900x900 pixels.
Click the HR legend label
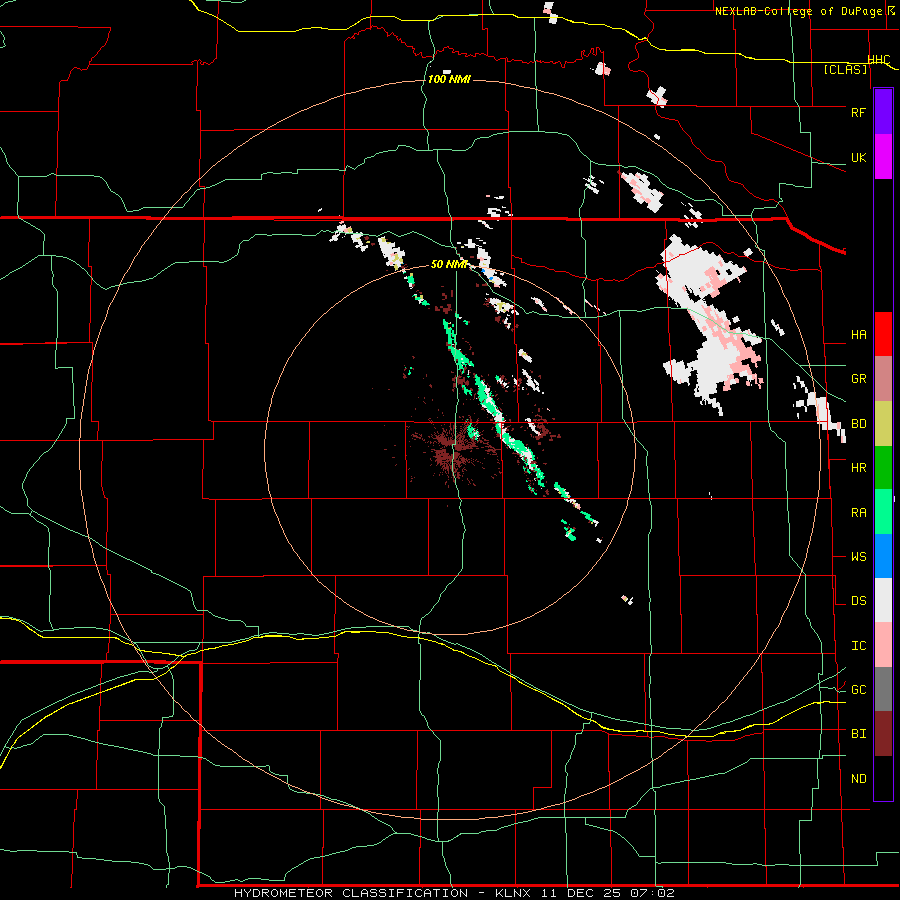click(x=858, y=468)
